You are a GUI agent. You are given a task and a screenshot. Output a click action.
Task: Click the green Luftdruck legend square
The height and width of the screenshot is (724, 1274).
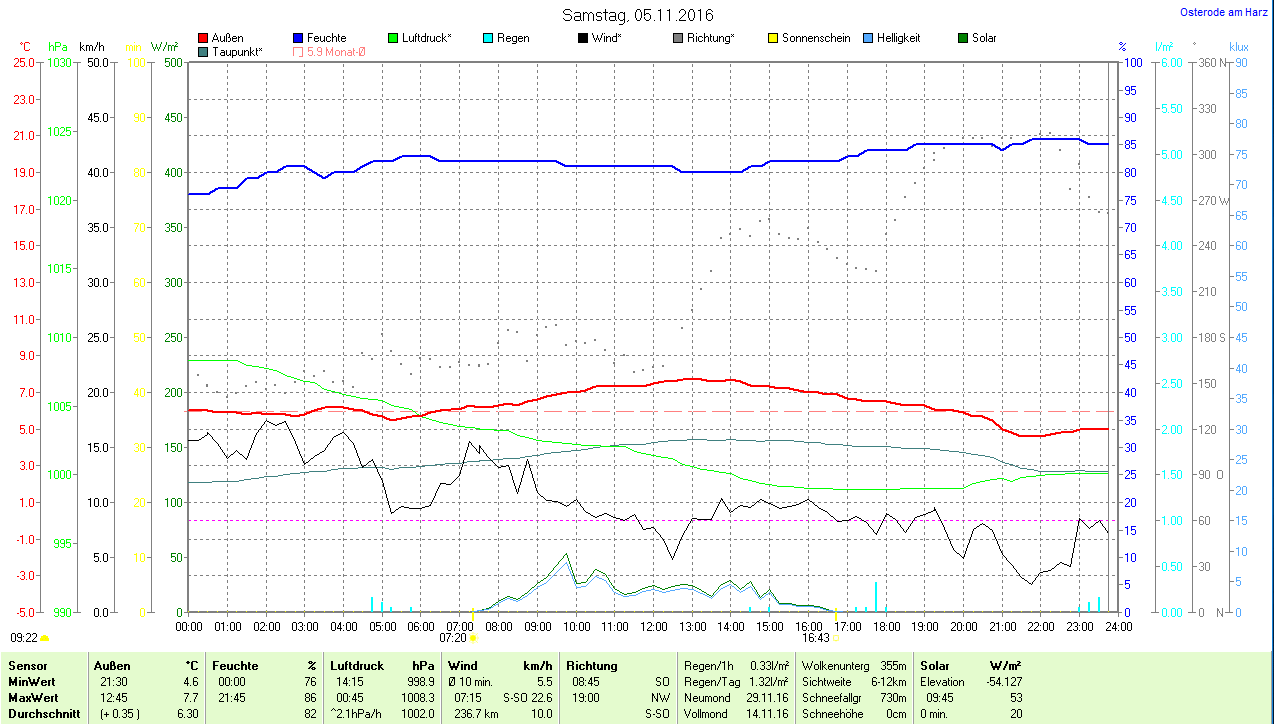(x=393, y=38)
